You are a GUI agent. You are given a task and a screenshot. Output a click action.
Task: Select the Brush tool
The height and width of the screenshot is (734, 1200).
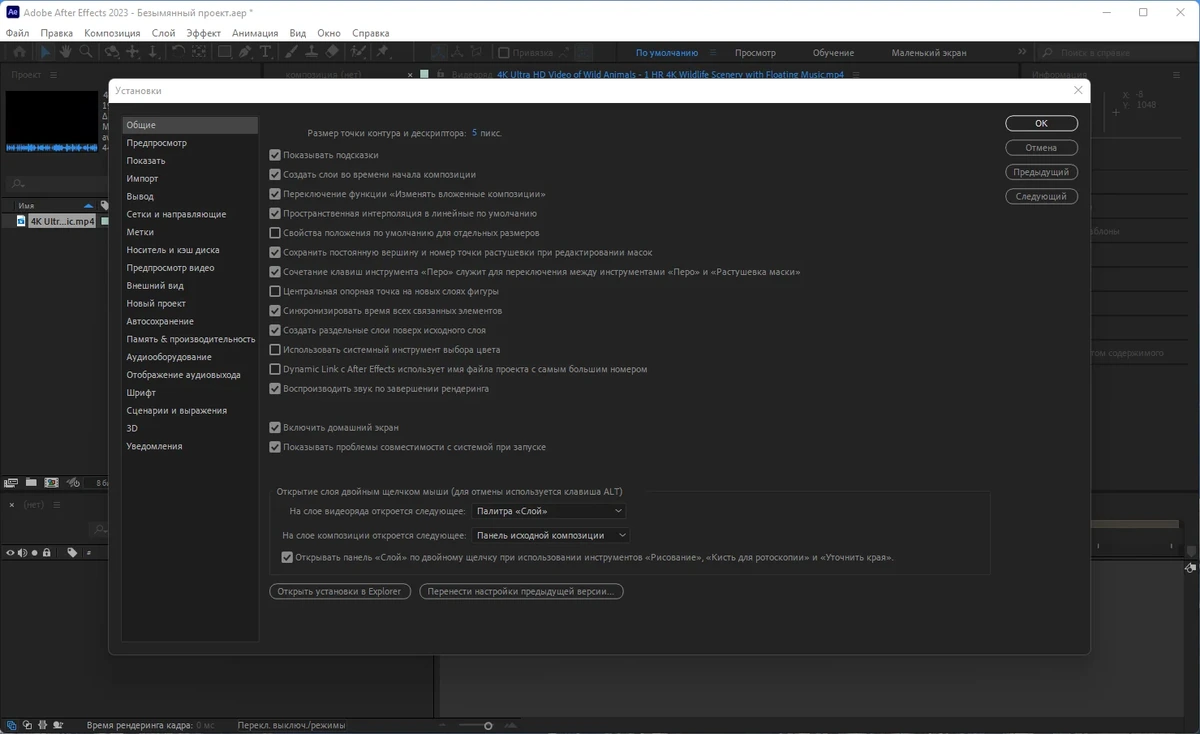(x=293, y=52)
